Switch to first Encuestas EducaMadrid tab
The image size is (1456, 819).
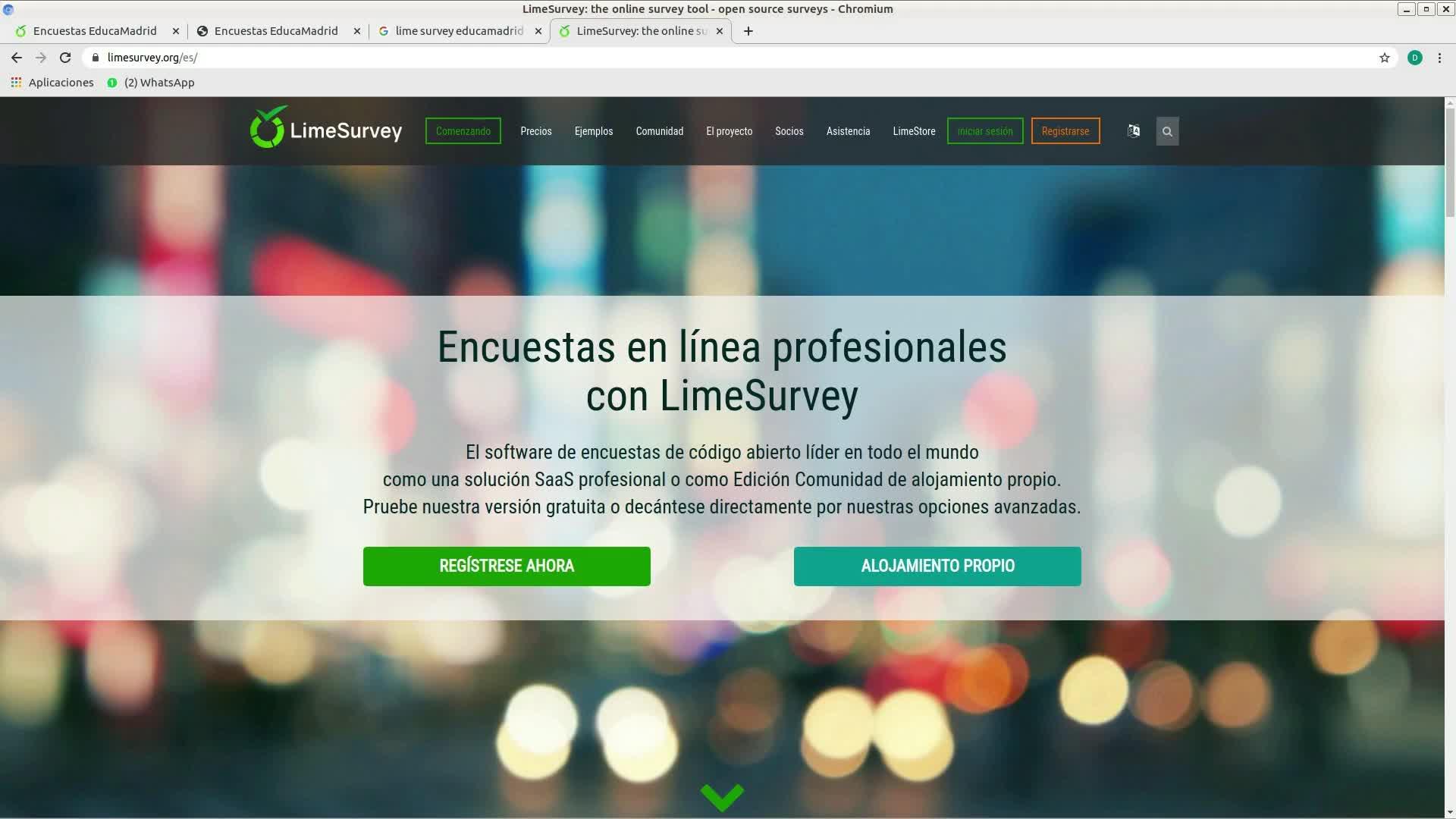click(95, 31)
